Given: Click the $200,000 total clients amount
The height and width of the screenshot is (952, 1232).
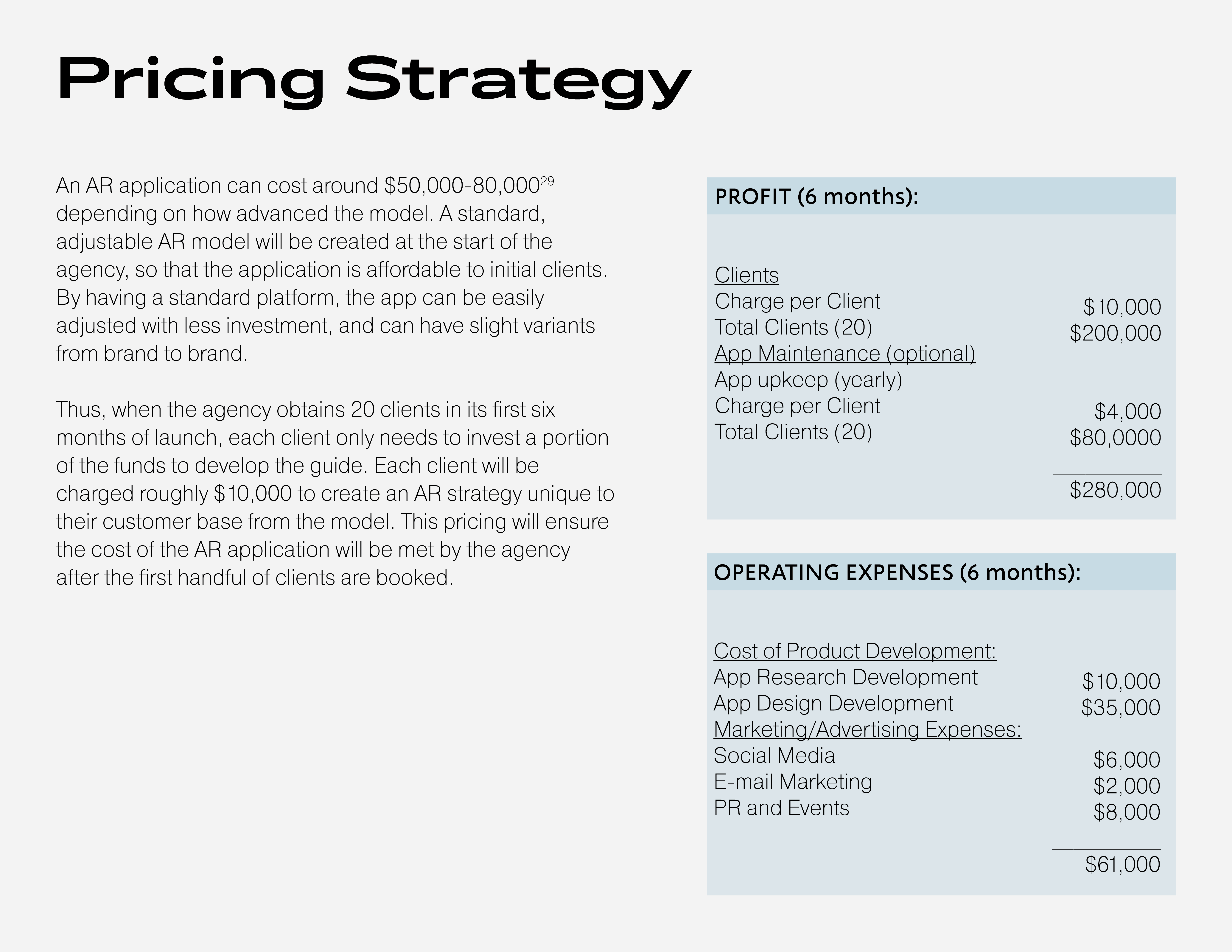Looking at the screenshot, I should pyautogui.click(x=1115, y=333).
